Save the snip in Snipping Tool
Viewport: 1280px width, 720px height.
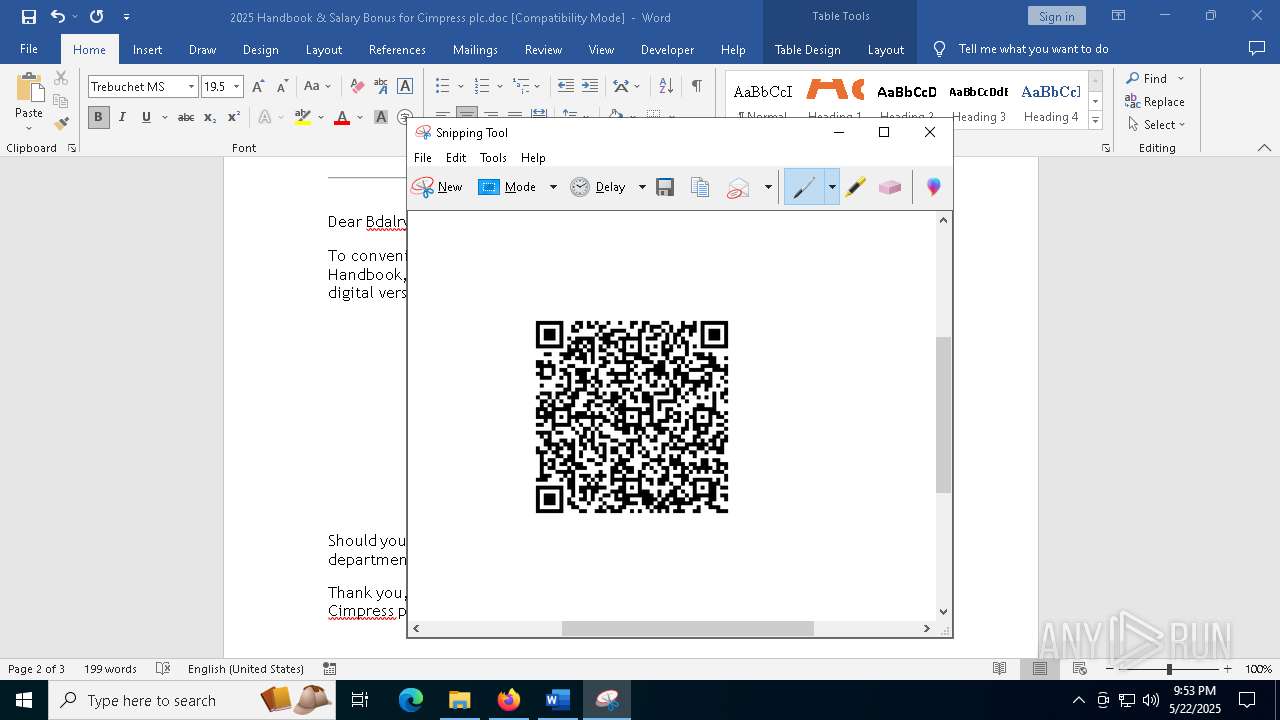click(x=665, y=187)
